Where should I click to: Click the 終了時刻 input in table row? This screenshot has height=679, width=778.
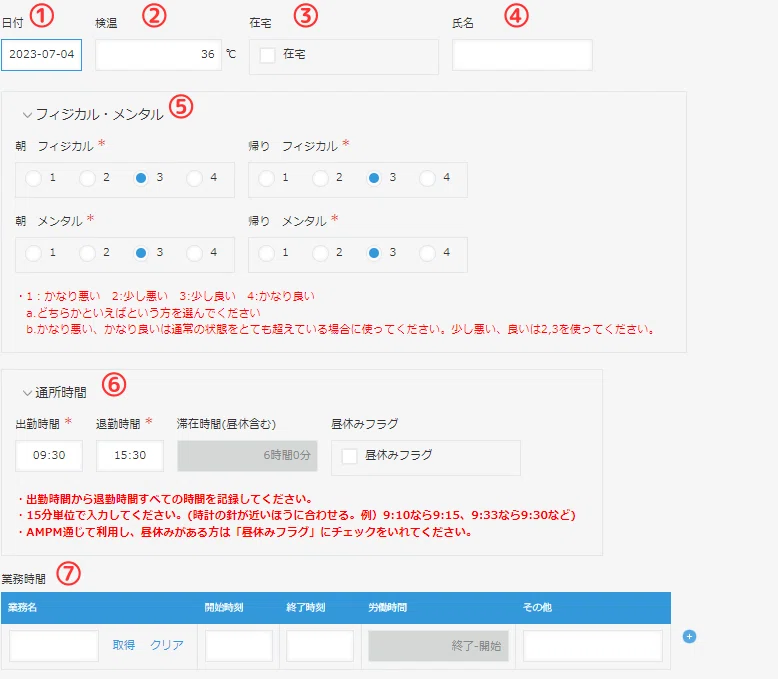(x=320, y=646)
